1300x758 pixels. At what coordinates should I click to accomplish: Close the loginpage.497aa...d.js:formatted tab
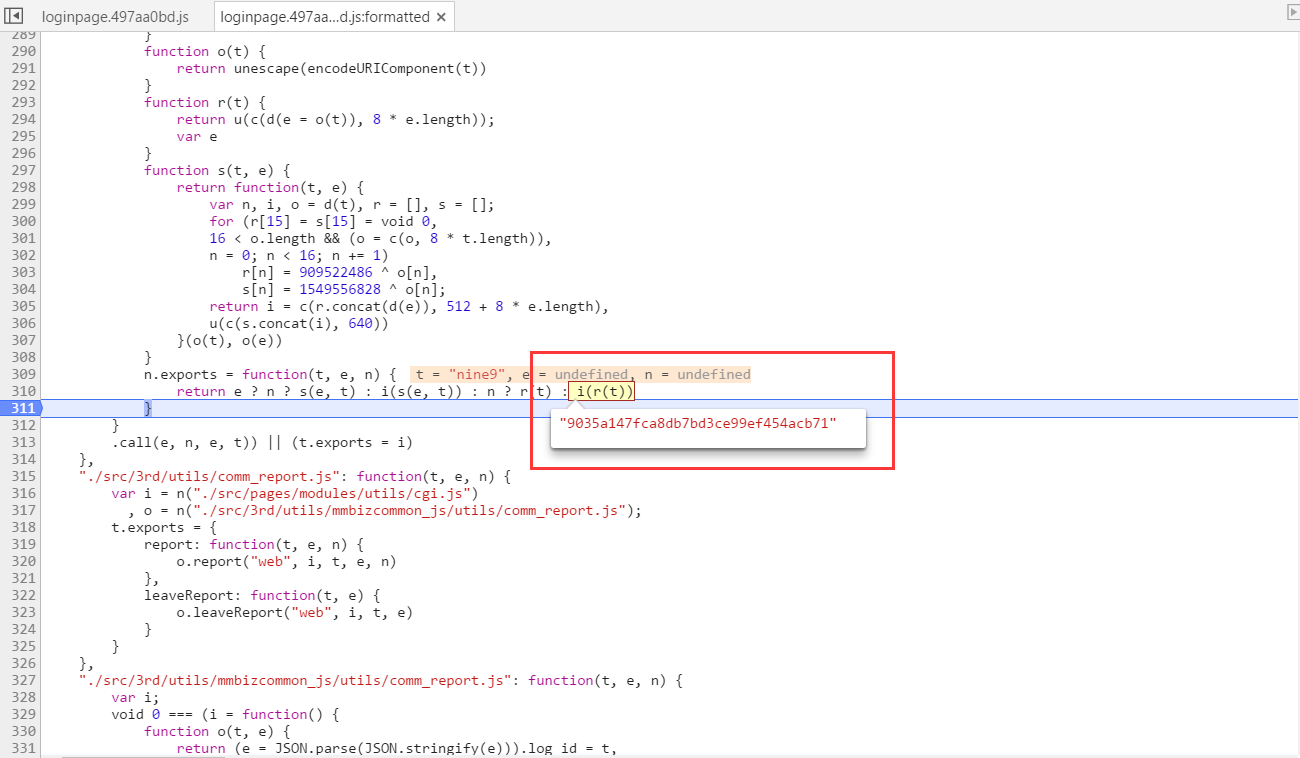441,17
